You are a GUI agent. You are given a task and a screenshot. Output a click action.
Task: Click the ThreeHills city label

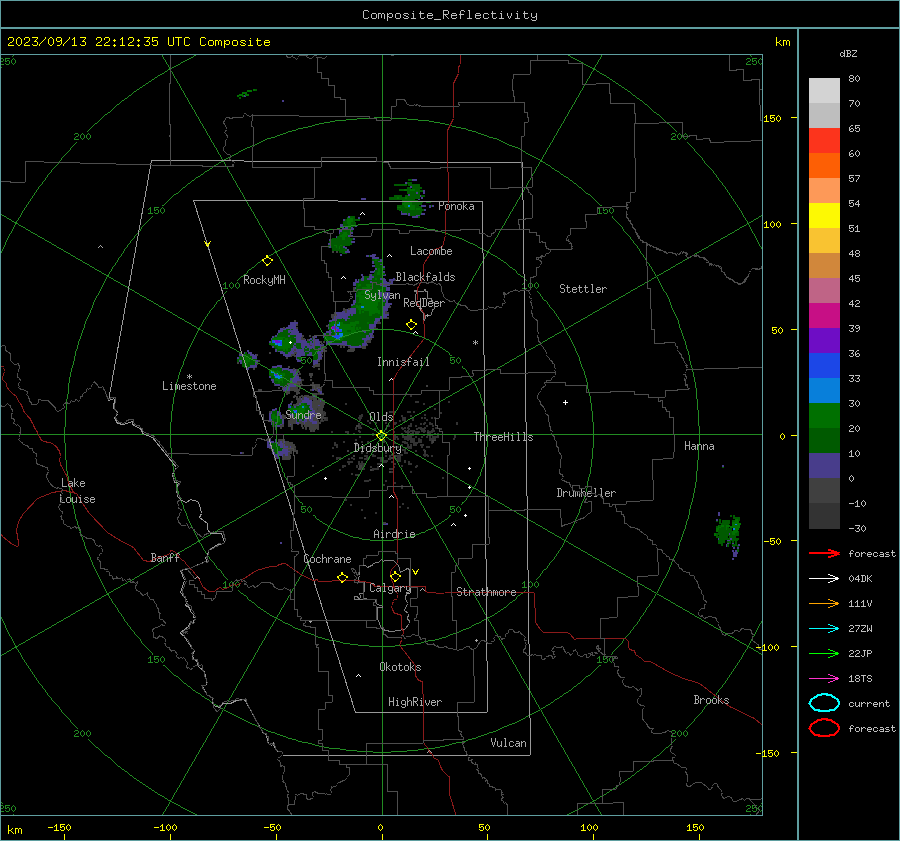pos(503,437)
